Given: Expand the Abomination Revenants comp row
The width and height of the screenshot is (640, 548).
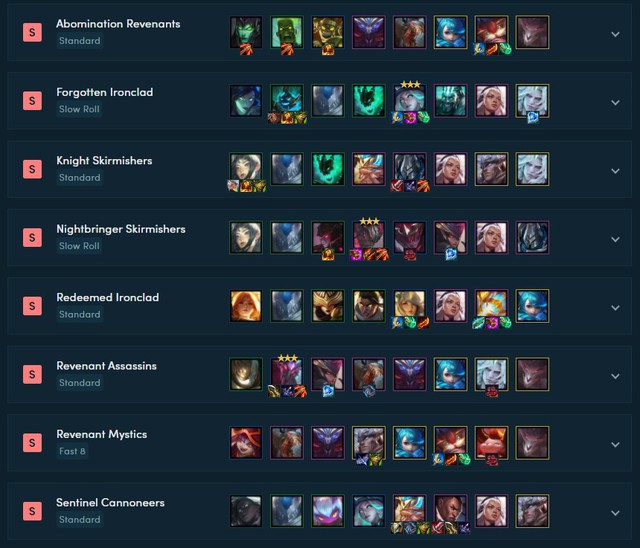Looking at the screenshot, I should click(616, 34).
